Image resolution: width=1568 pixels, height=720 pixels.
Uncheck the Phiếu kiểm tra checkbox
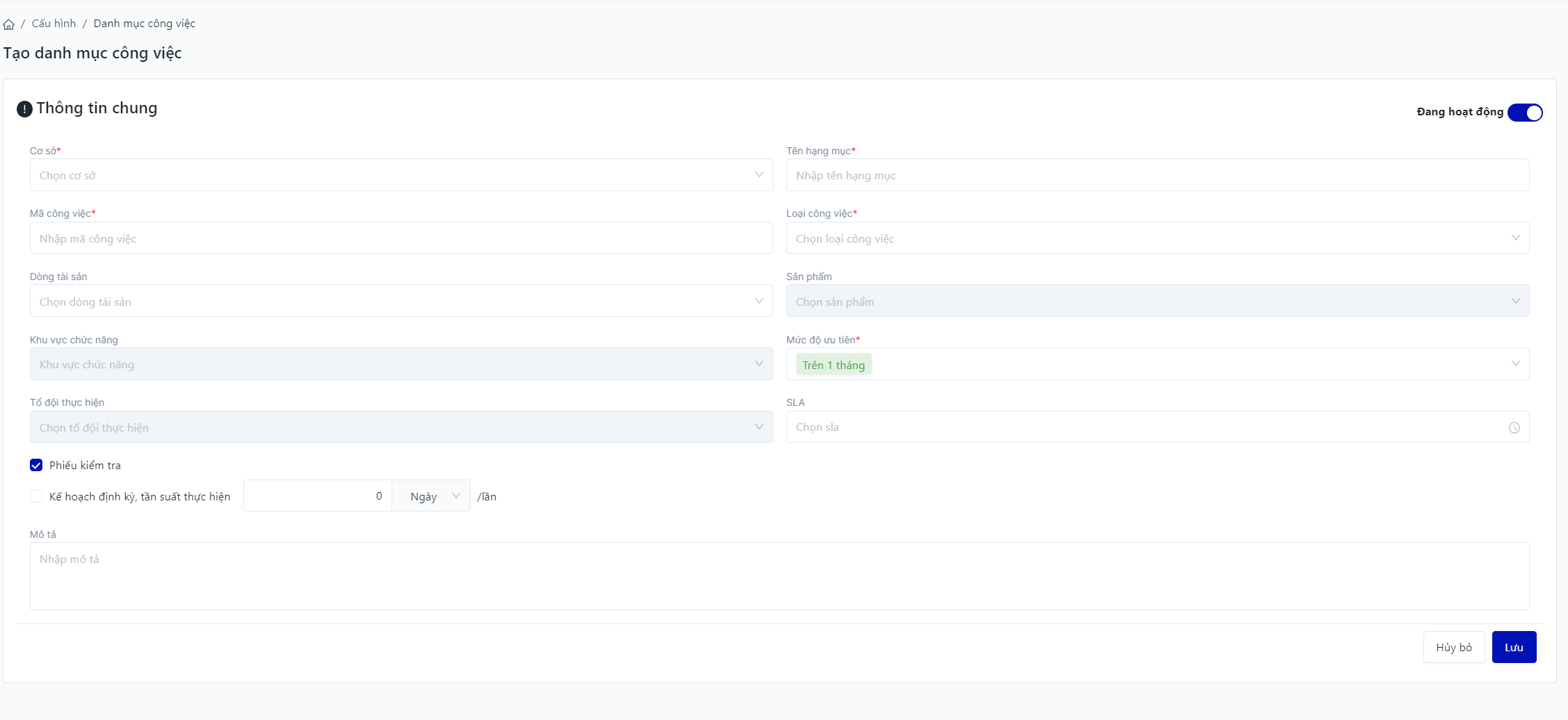(36, 466)
